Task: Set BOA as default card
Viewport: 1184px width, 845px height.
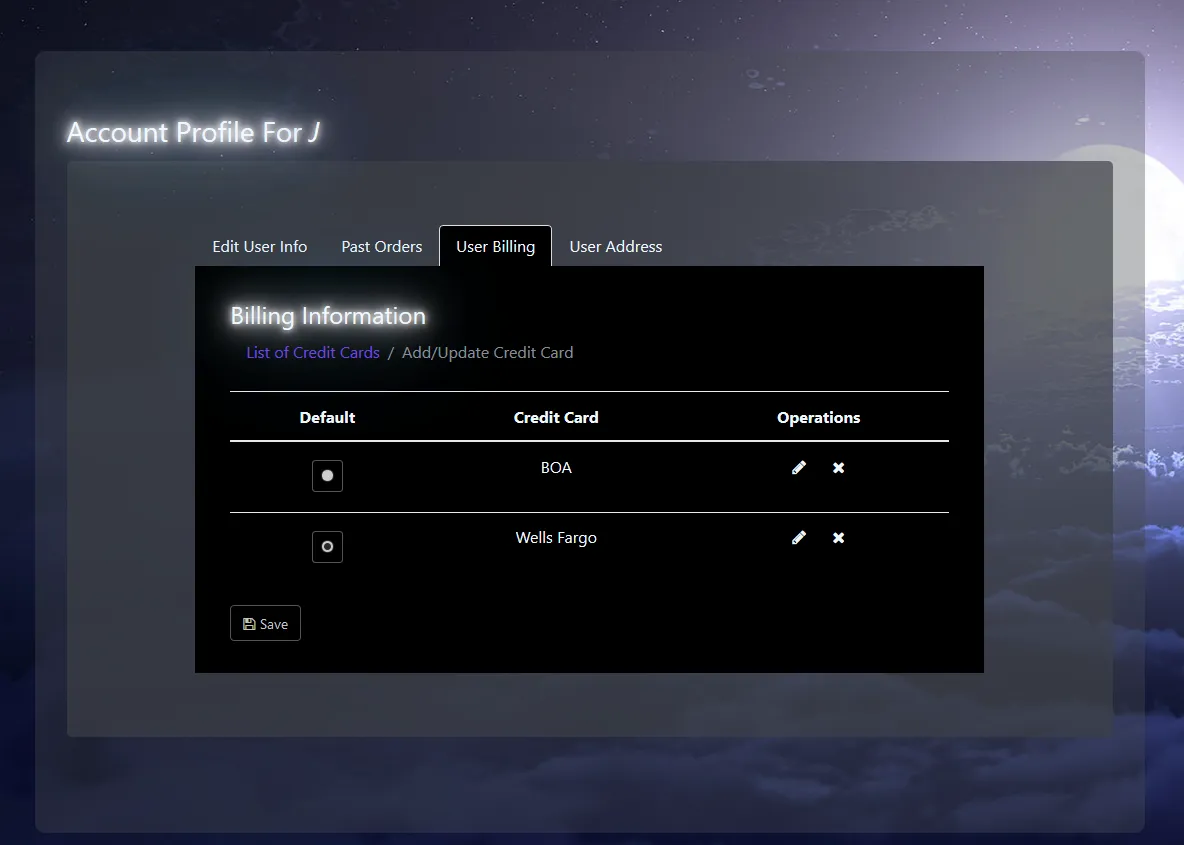Action: click(x=327, y=476)
